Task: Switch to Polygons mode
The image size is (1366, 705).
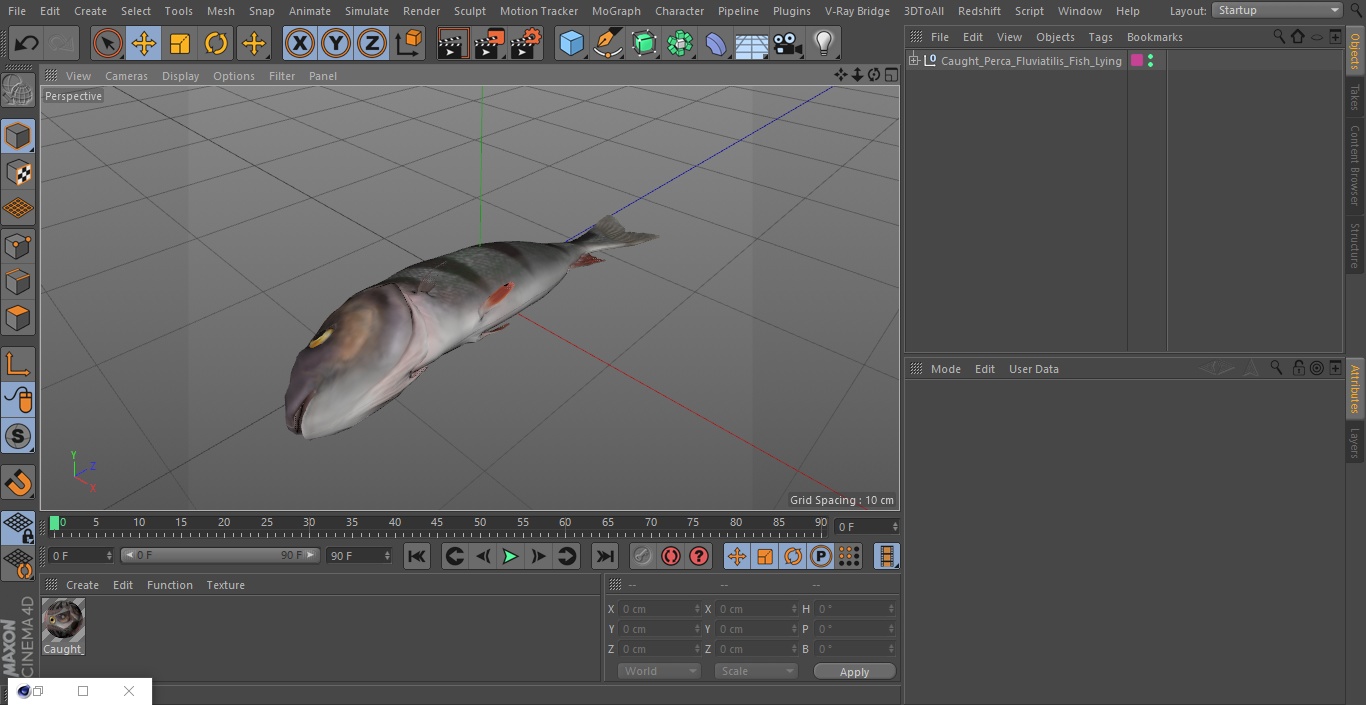Action: [x=18, y=319]
